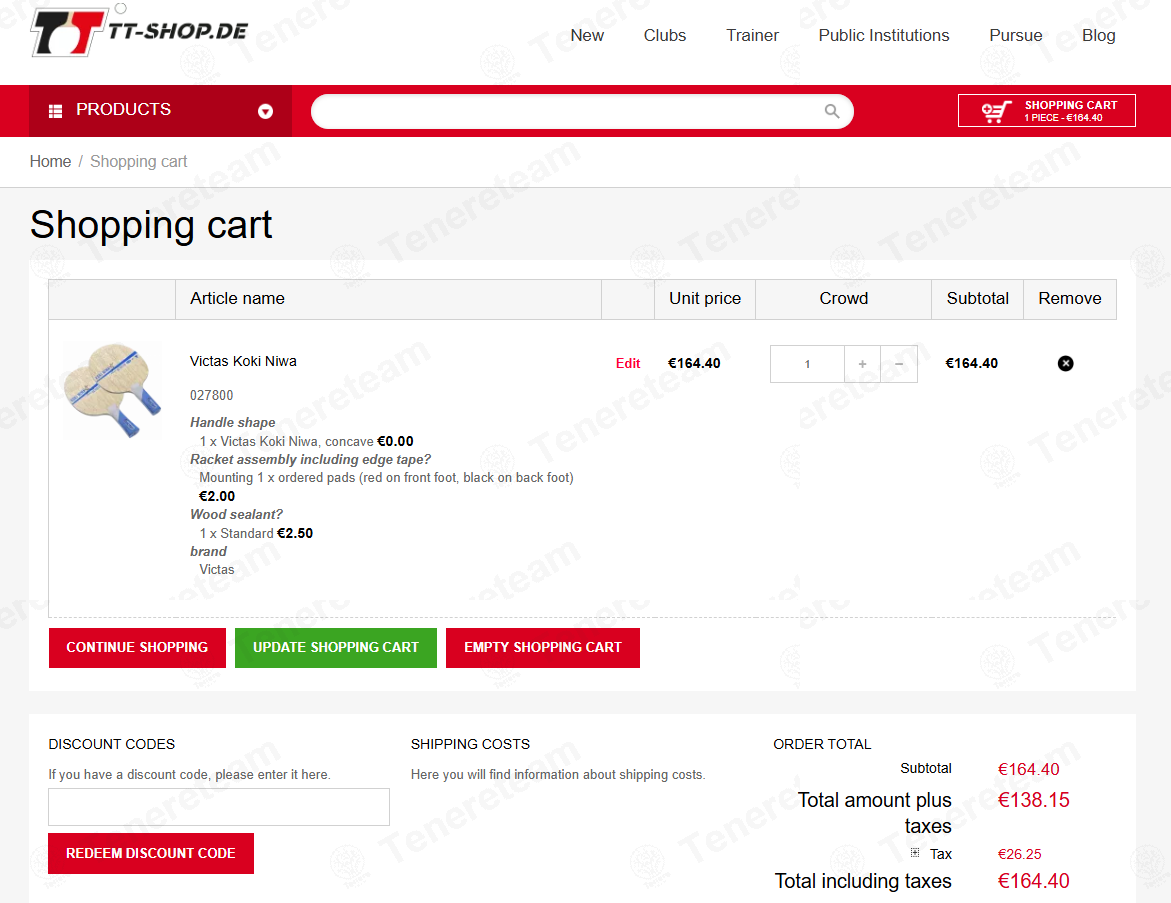Click the quantity input field
Image resolution: width=1171 pixels, height=903 pixels.
[807, 364]
